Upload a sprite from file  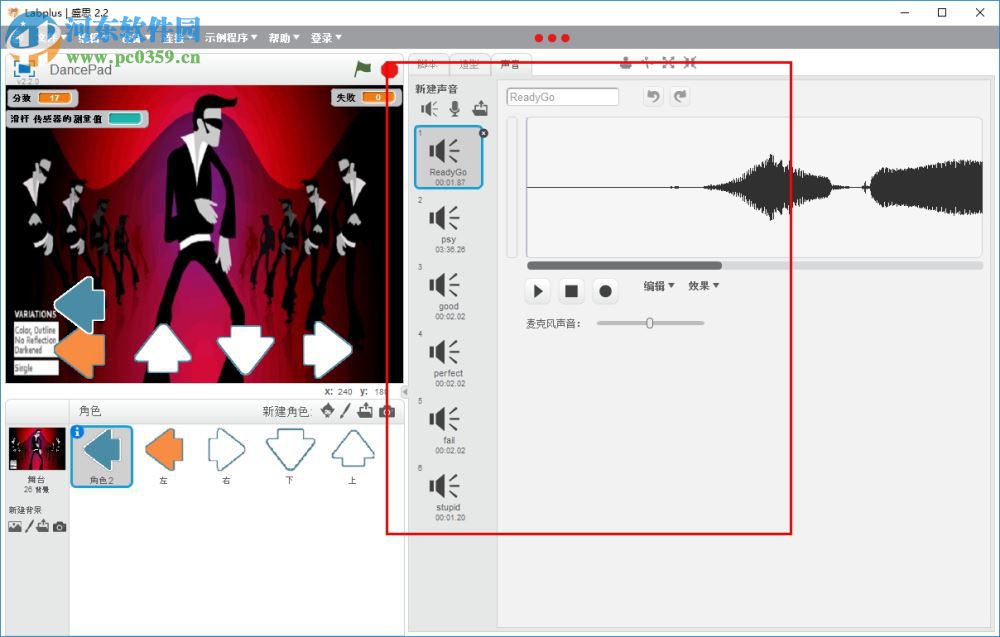pyautogui.click(x=365, y=411)
